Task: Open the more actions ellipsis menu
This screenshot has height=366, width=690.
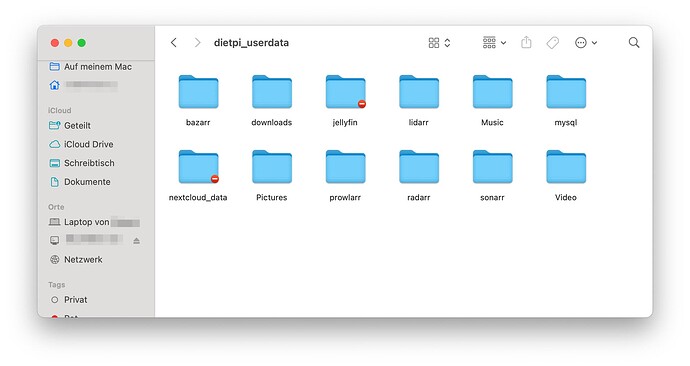Action: click(x=586, y=43)
